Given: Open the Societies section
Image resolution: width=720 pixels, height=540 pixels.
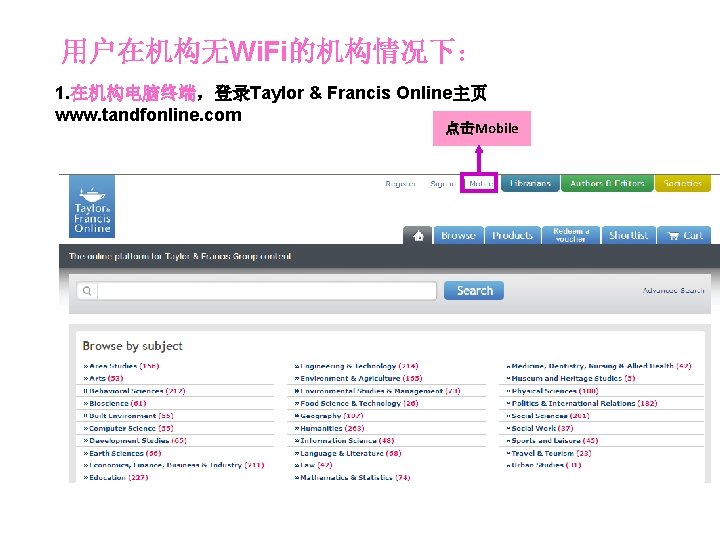Looking at the screenshot, I should pos(683,183).
